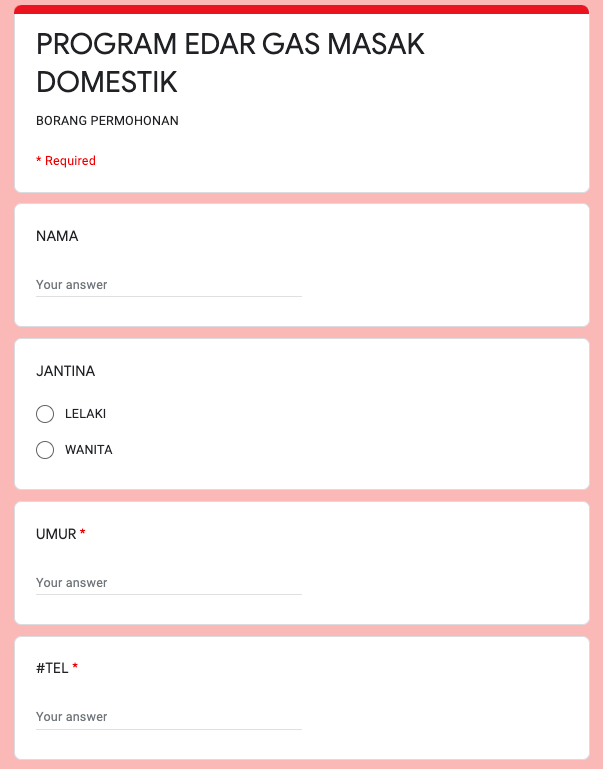Select the LELAKI radio button
Image resolution: width=603 pixels, height=769 pixels.
pyautogui.click(x=45, y=414)
